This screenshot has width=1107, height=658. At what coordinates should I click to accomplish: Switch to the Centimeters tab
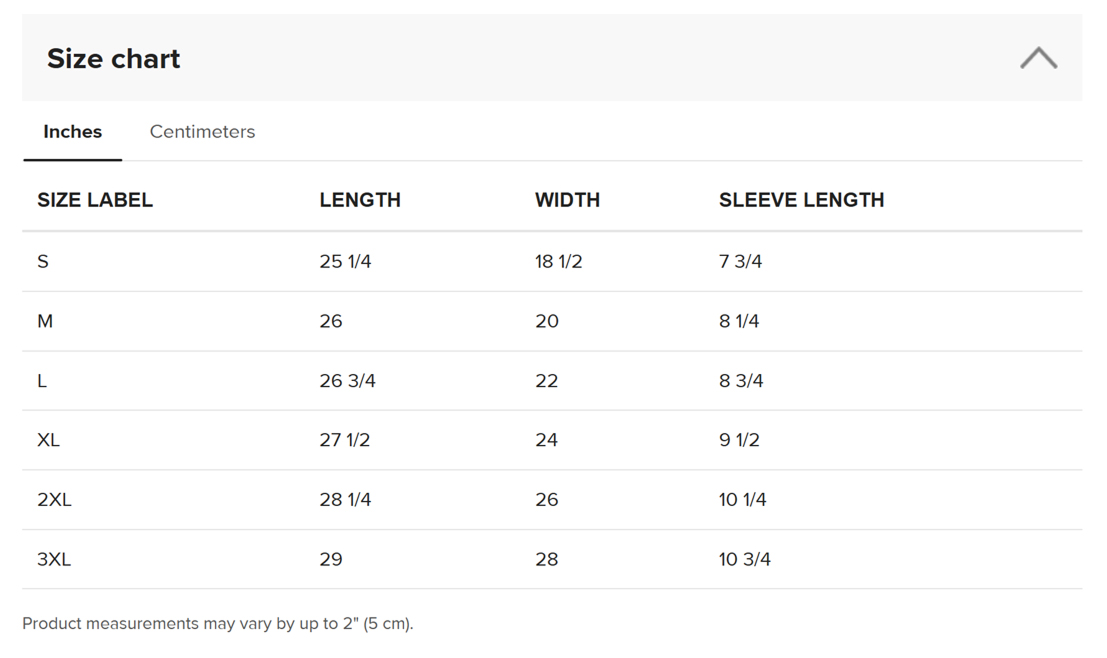pyautogui.click(x=202, y=132)
